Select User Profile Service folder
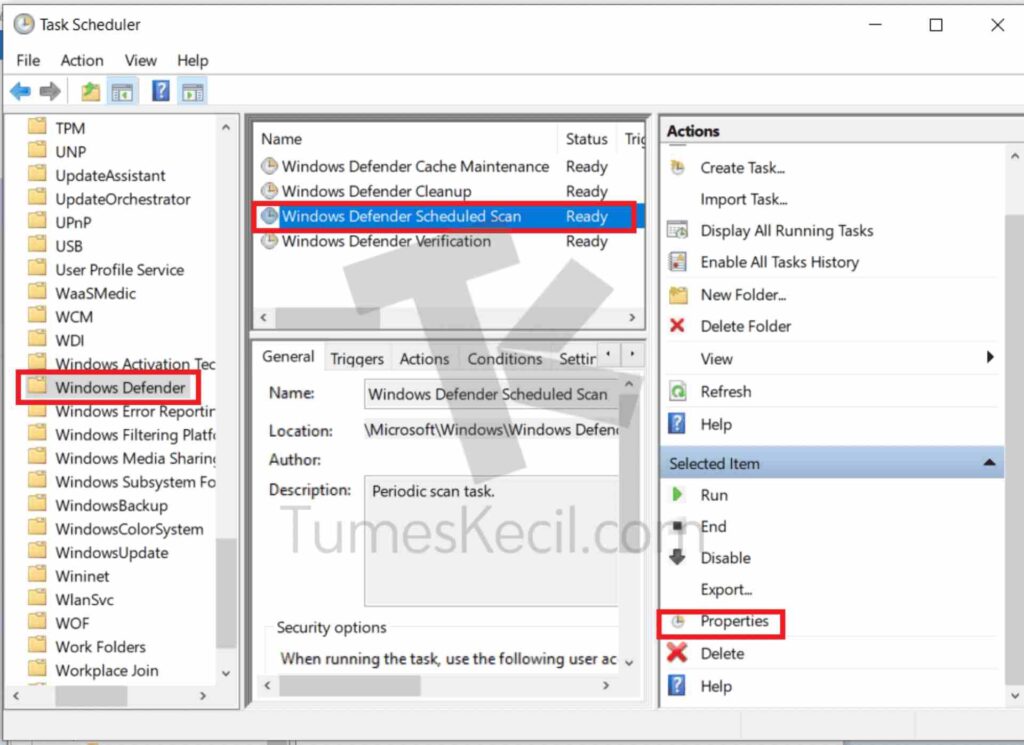 [120, 270]
